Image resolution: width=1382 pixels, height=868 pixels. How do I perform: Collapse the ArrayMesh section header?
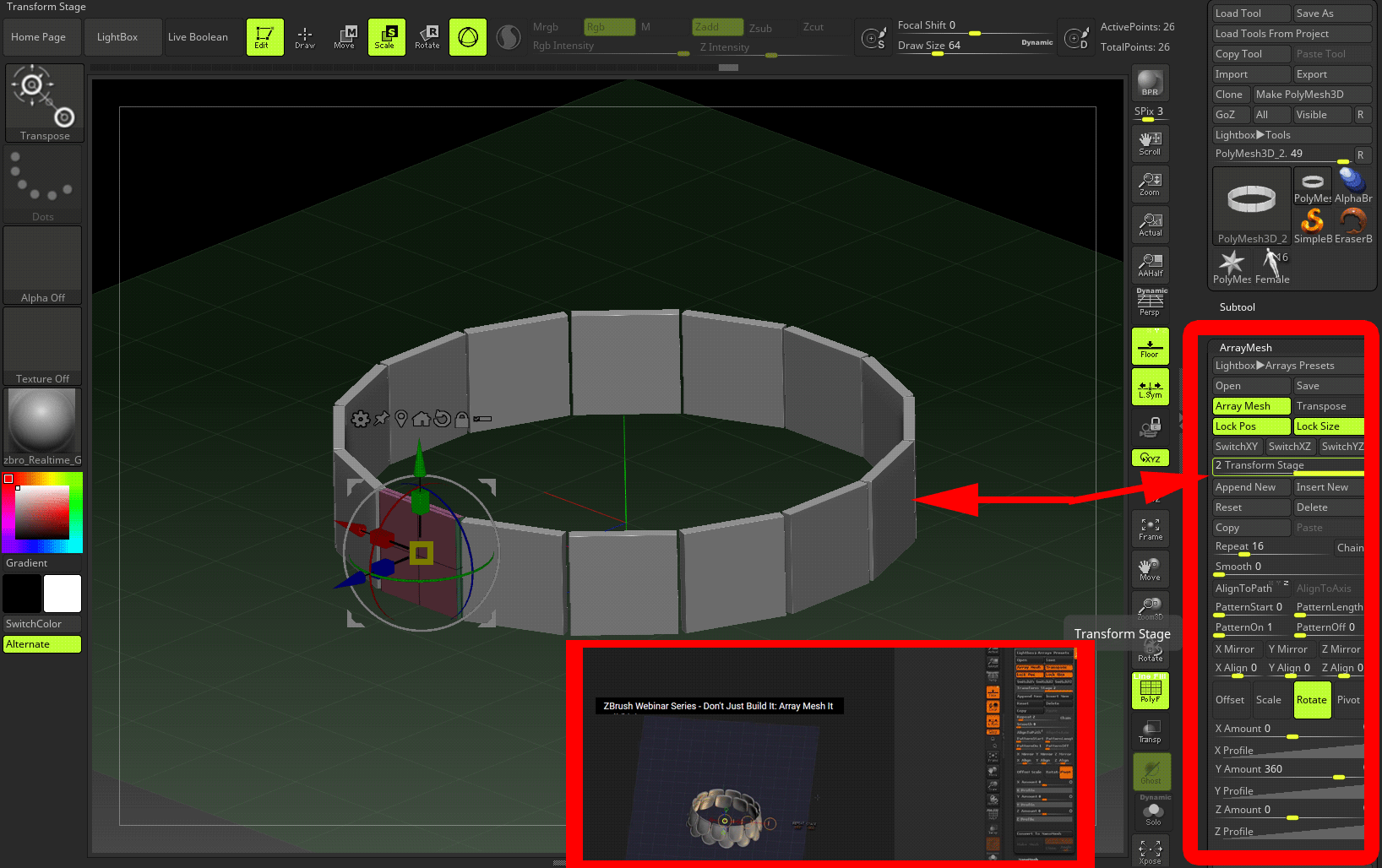tap(1246, 348)
